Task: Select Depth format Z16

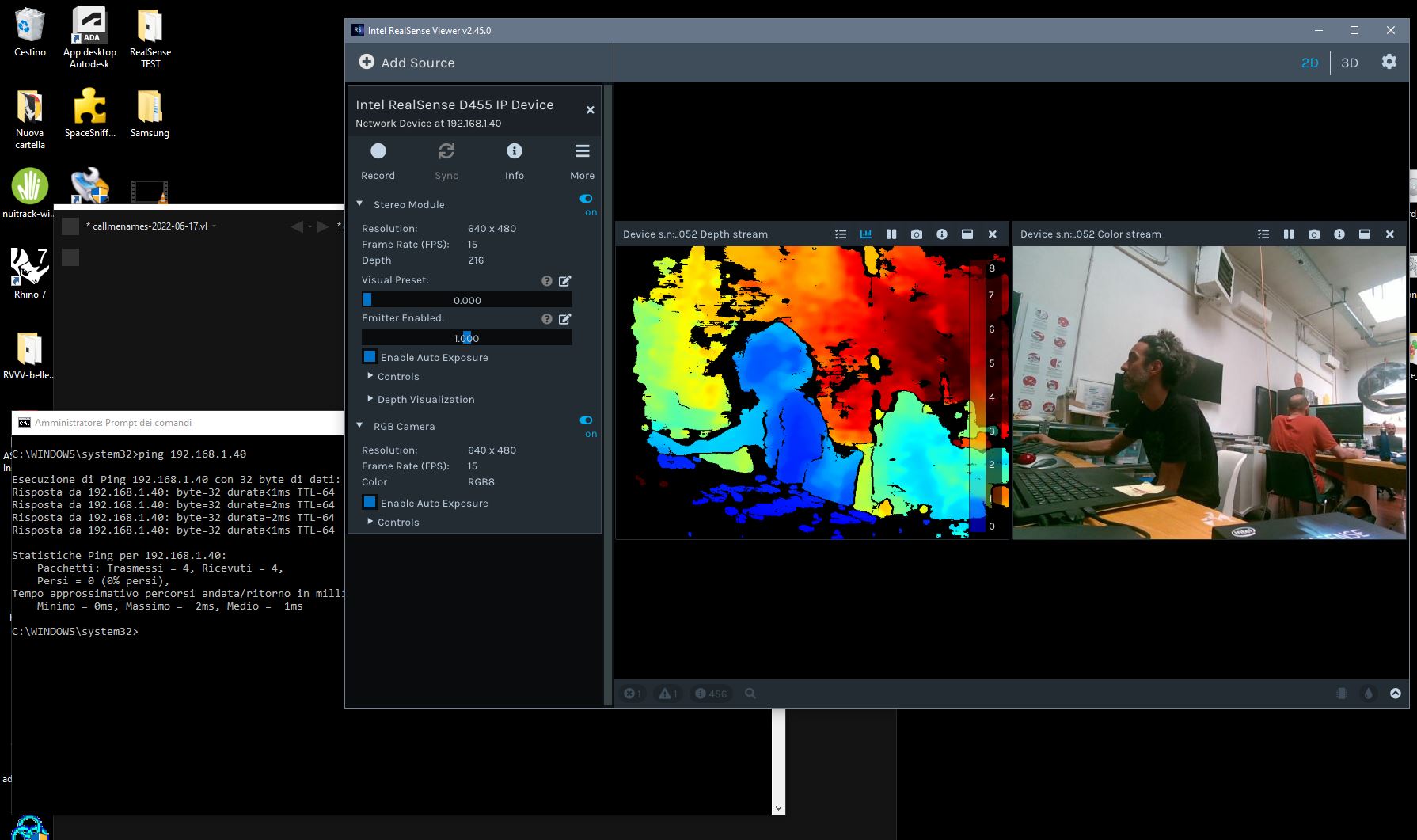Action: pyautogui.click(x=476, y=260)
